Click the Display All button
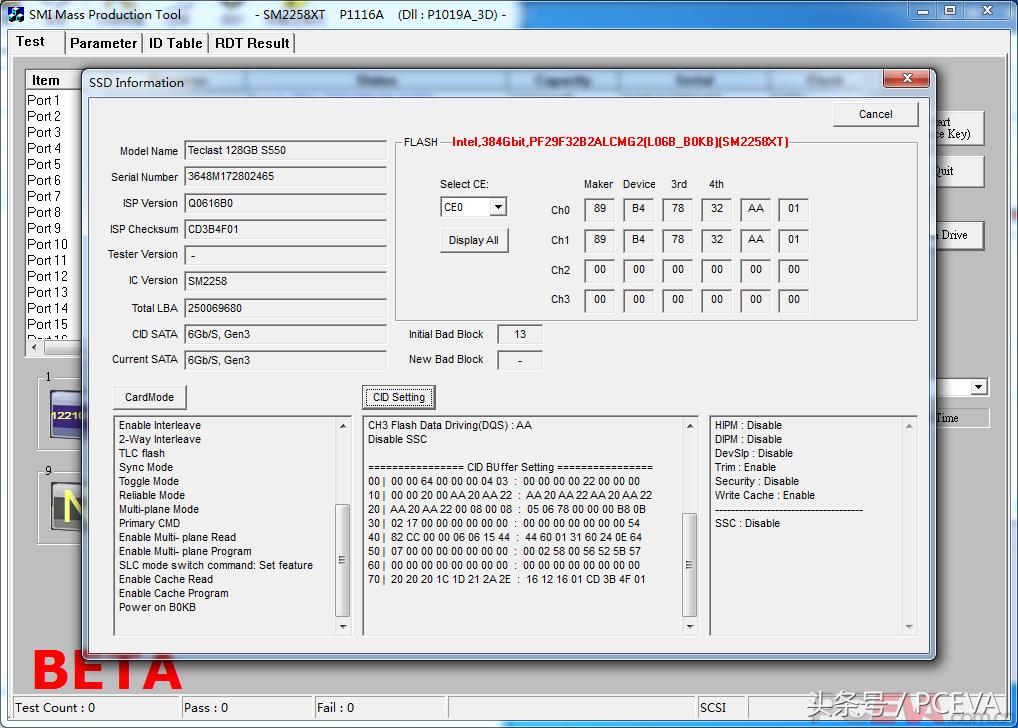1018x728 pixels. click(x=473, y=240)
